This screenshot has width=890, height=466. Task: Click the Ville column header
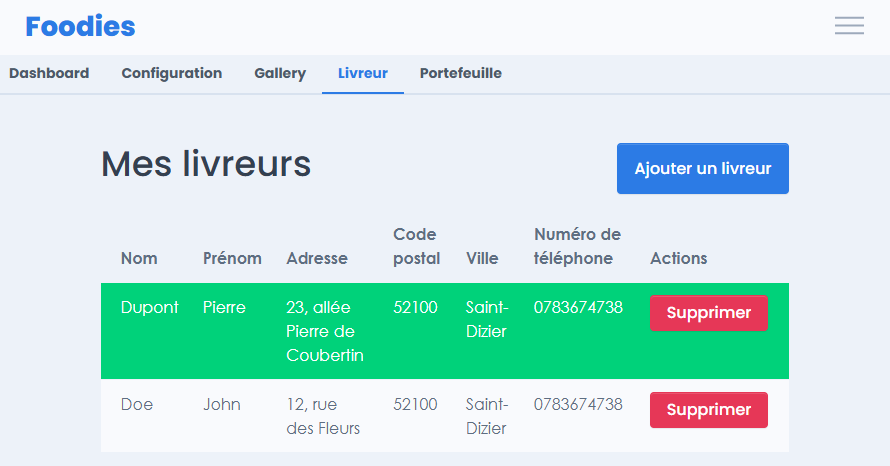point(482,258)
